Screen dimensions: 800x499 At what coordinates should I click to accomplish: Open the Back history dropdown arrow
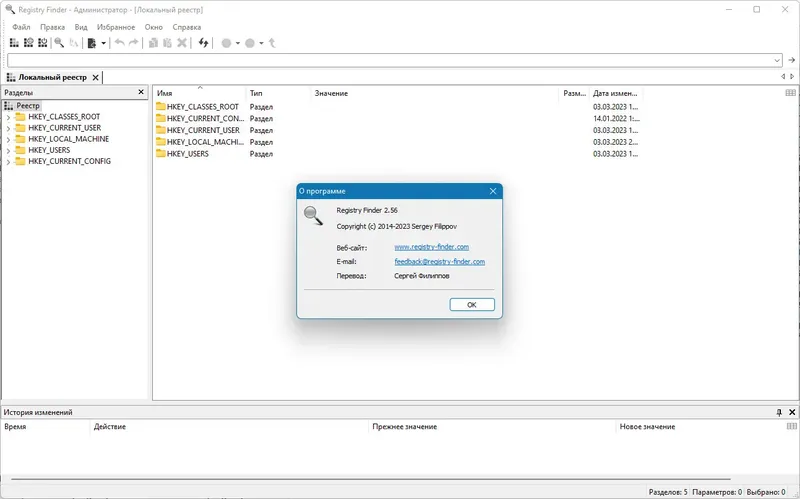click(x=238, y=43)
